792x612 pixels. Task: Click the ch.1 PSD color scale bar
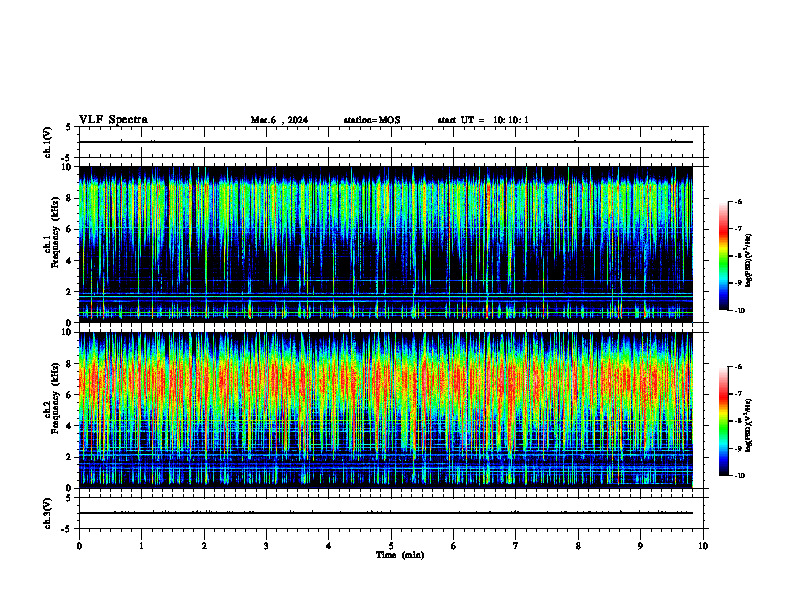(724, 256)
